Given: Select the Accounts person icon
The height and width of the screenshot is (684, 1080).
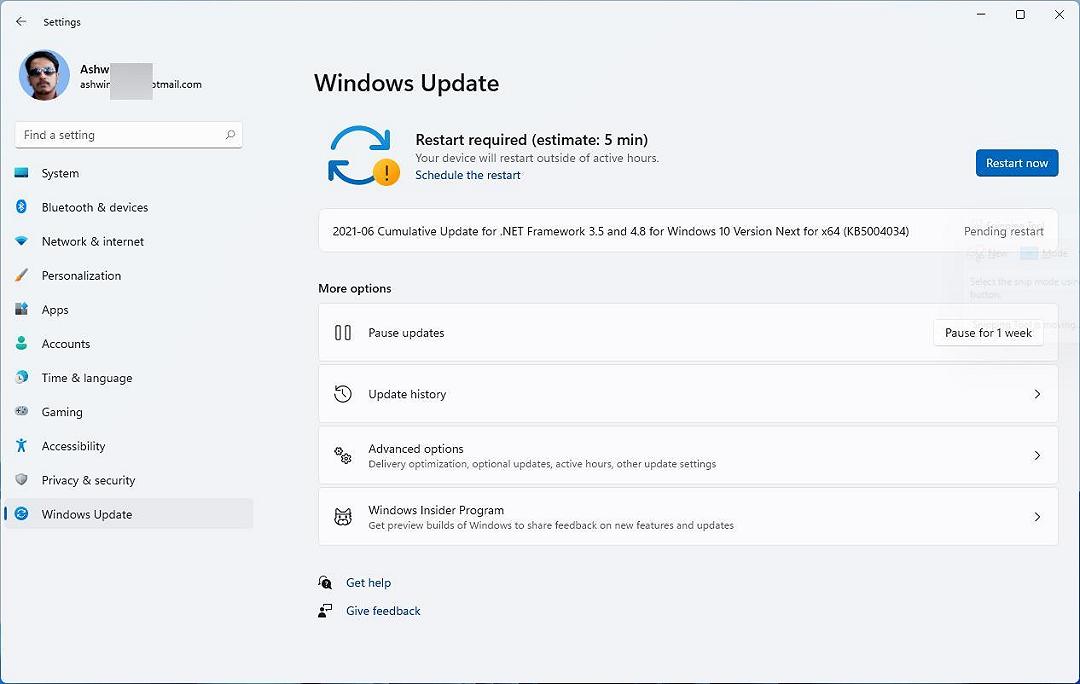Looking at the screenshot, I should click(21, 343).
